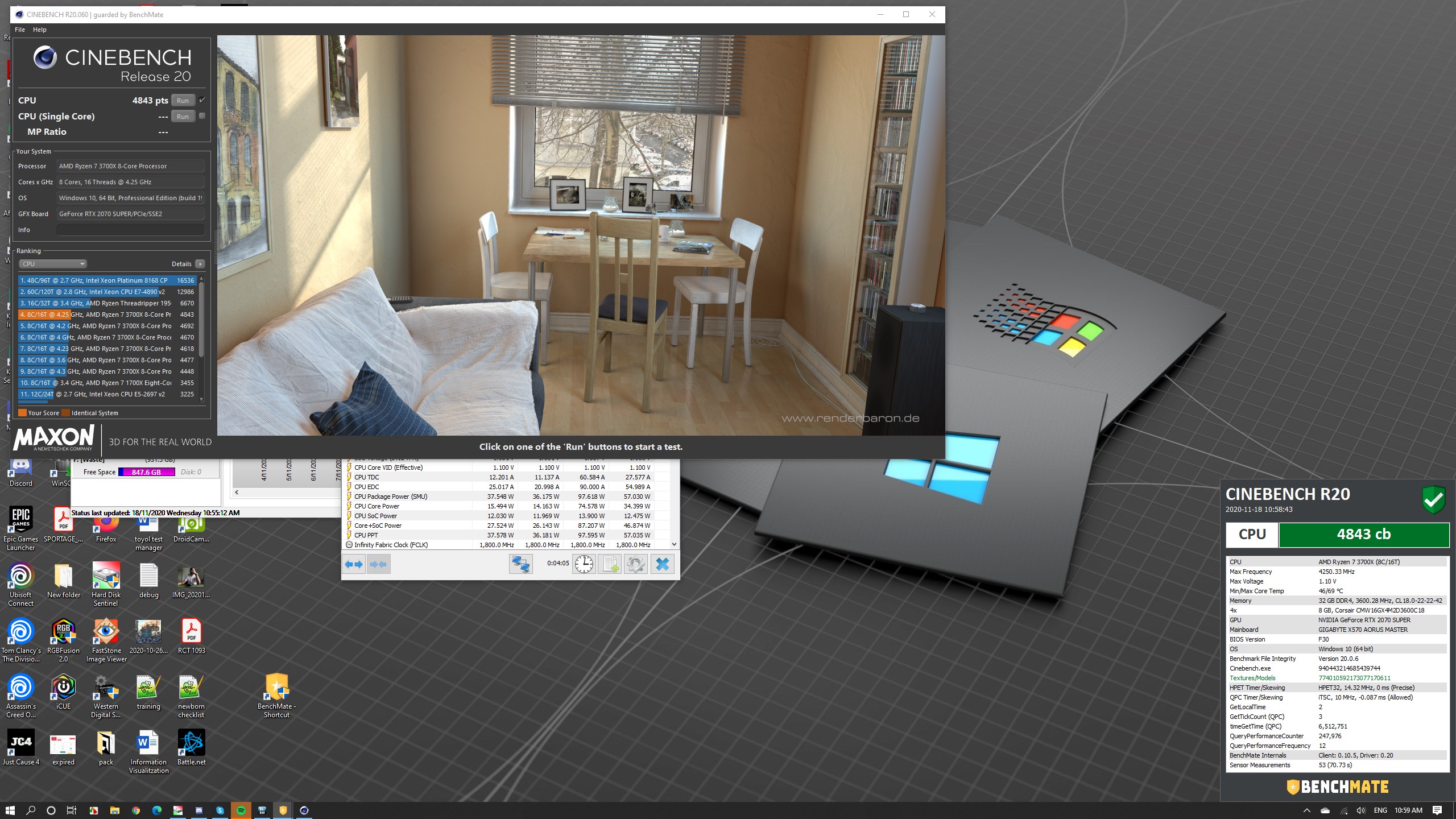Image resolution: width=1456 pixels, height=819 pixels.
Task: Reset HWiNFO timer with clock button
Action: coord(584,564)
